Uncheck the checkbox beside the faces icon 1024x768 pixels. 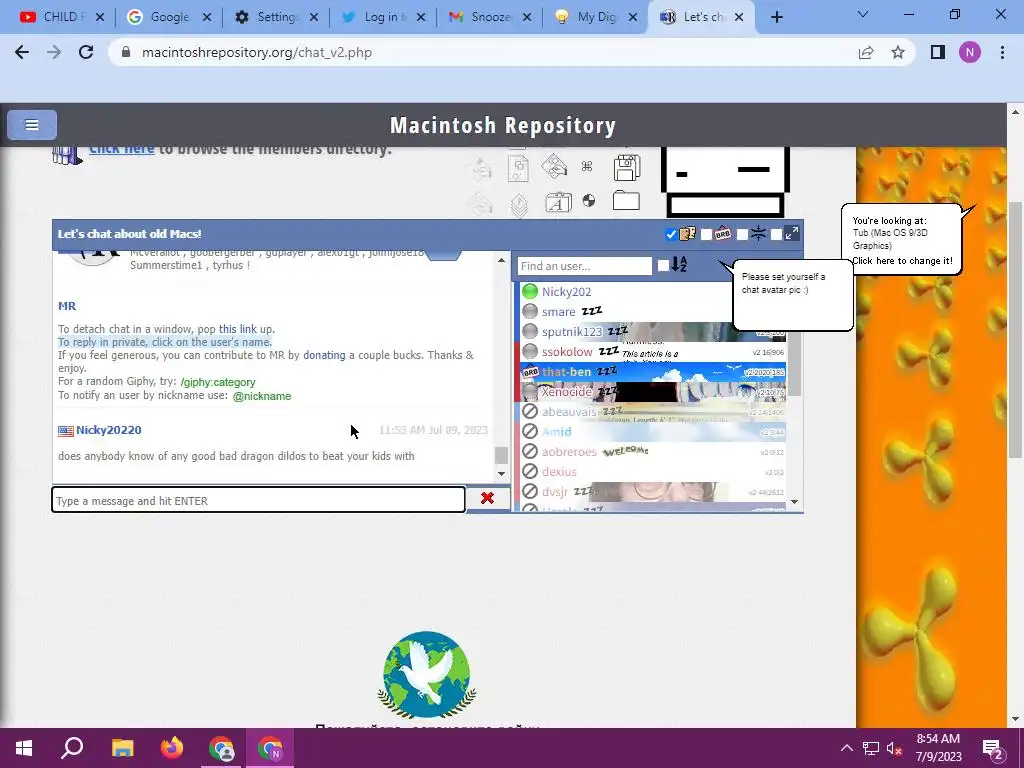click(x=671, y=234)
